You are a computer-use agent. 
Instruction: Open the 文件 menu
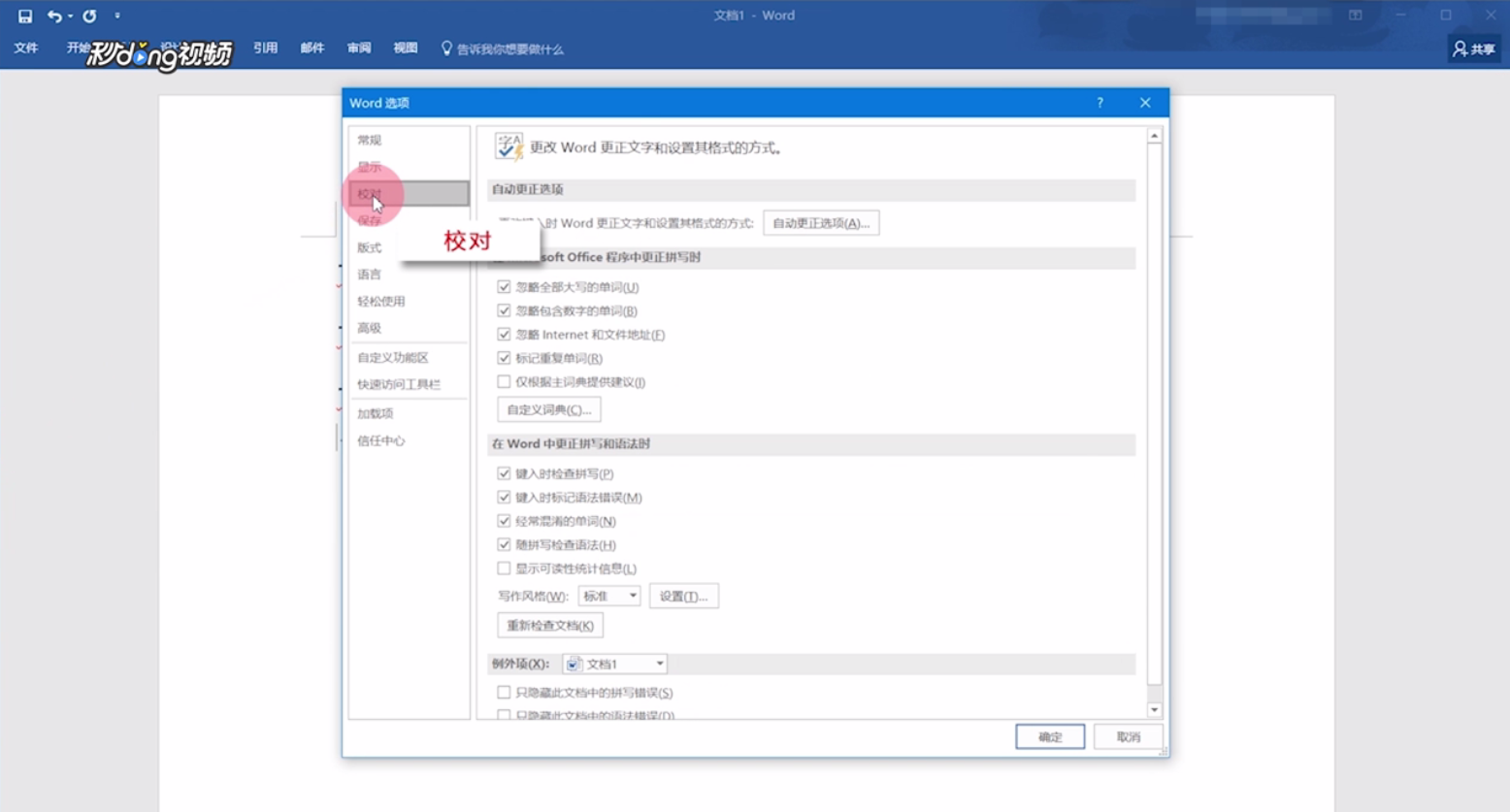[26, 48]
